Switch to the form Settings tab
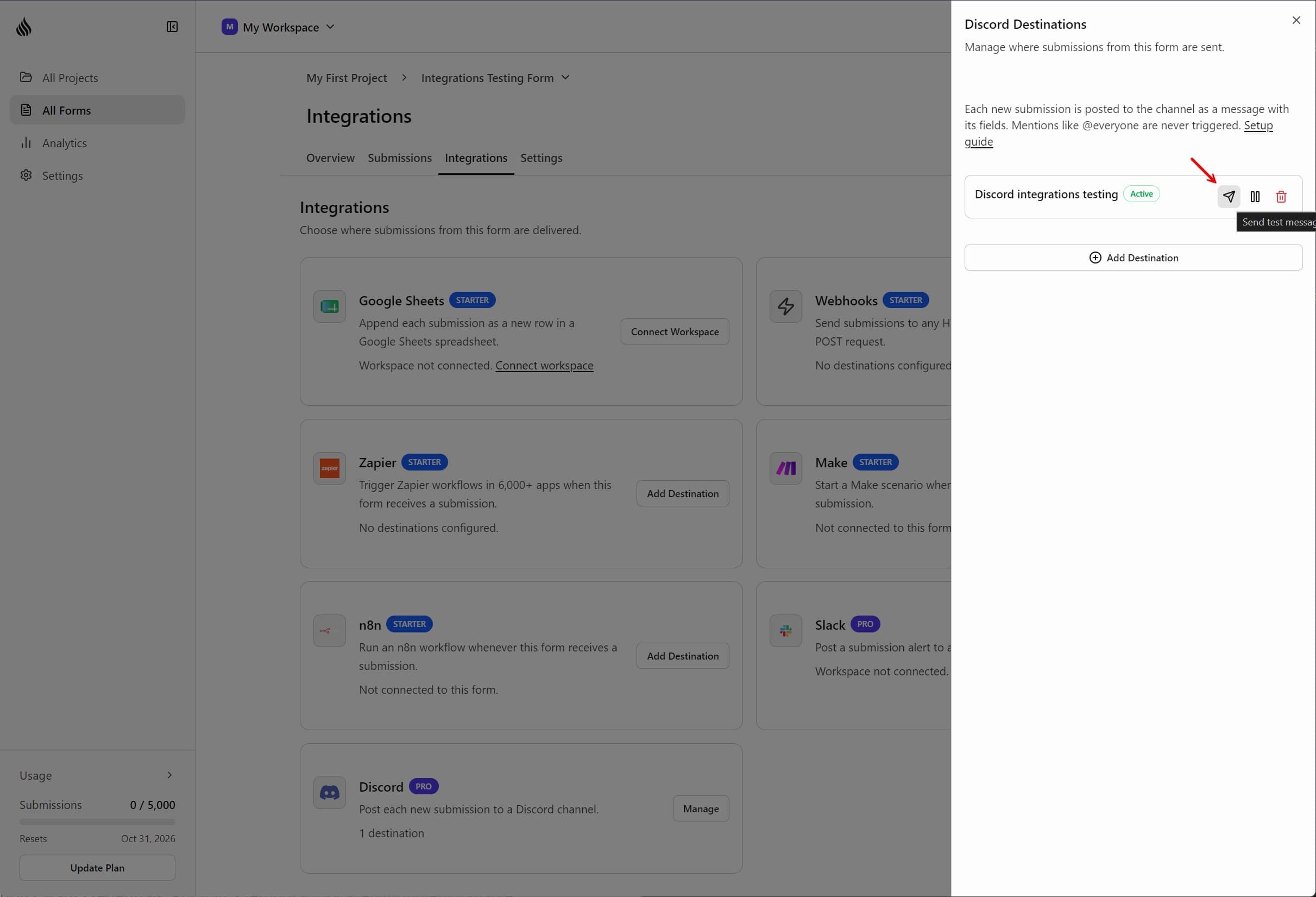1316x897 pixels. pos(541,158)
